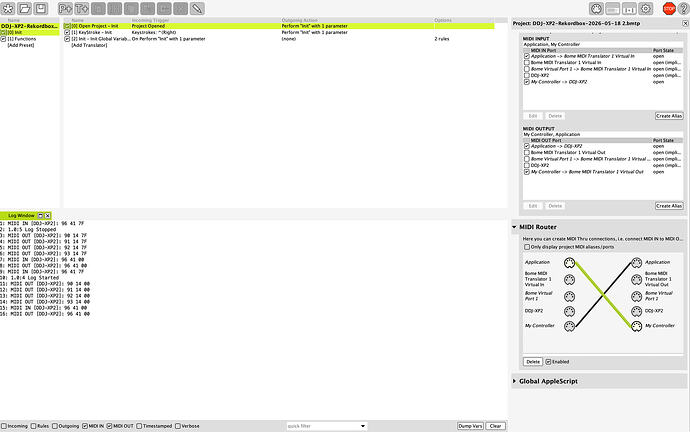The image size is (690, 432).
Task: Click My Controller MIDI in connector in router
Action: point(569,326)
